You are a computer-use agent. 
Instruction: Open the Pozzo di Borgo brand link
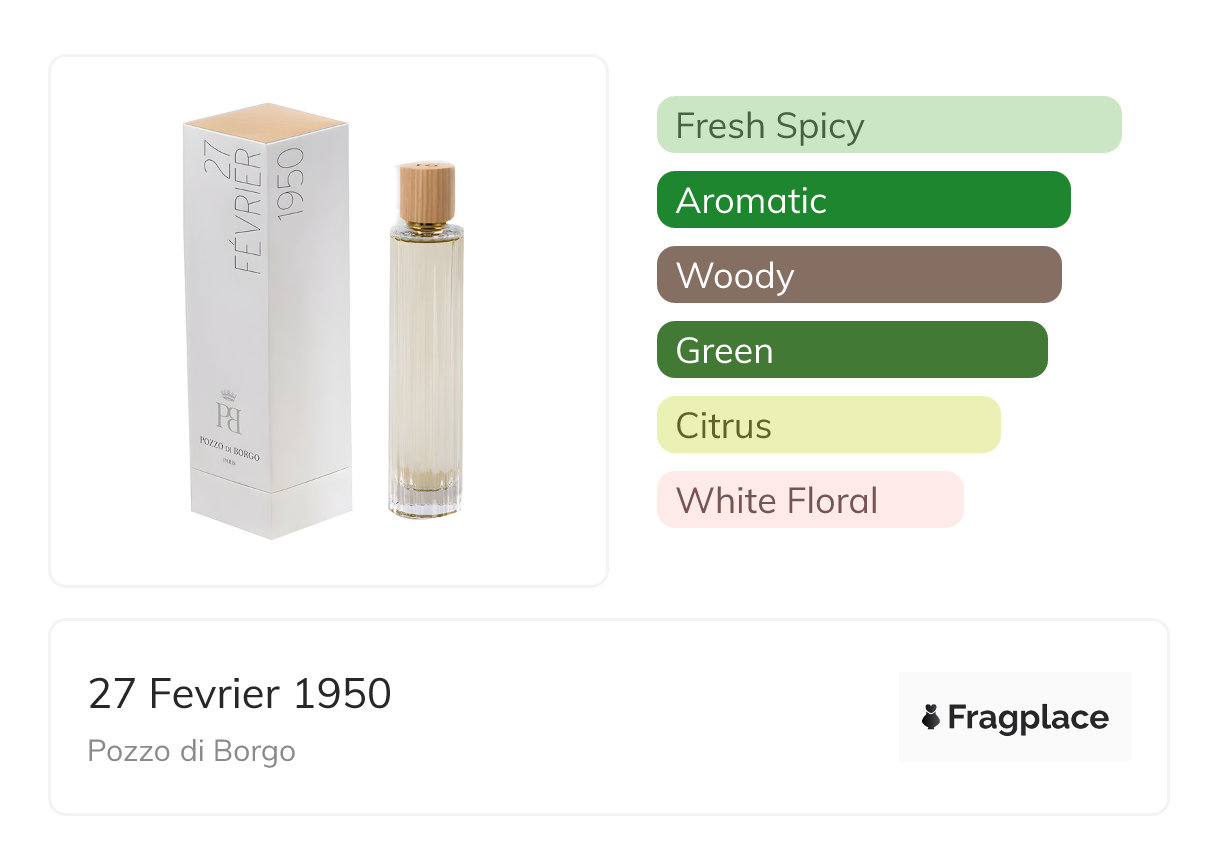pyautogui.click(x=191, y=751)
